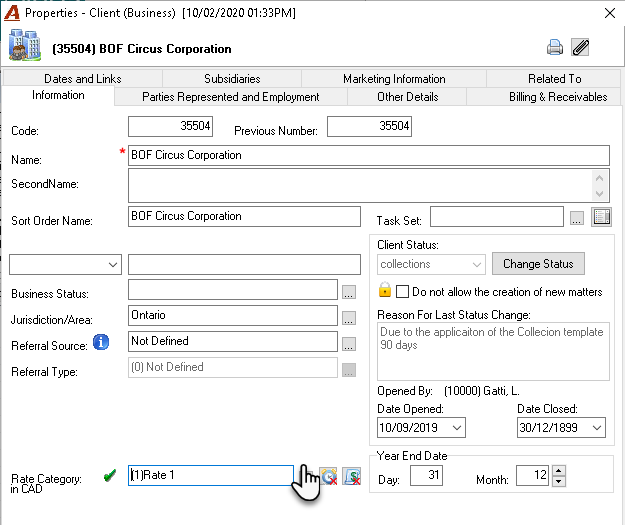Click the yellow padlock icon under Client Status
The width and height of the screenshot is (625, 525).
click(x=385, y=289)
